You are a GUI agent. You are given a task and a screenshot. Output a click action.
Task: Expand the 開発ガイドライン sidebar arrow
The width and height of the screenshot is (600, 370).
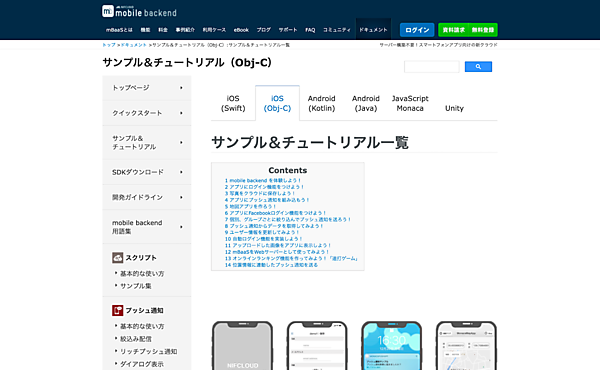181,197
